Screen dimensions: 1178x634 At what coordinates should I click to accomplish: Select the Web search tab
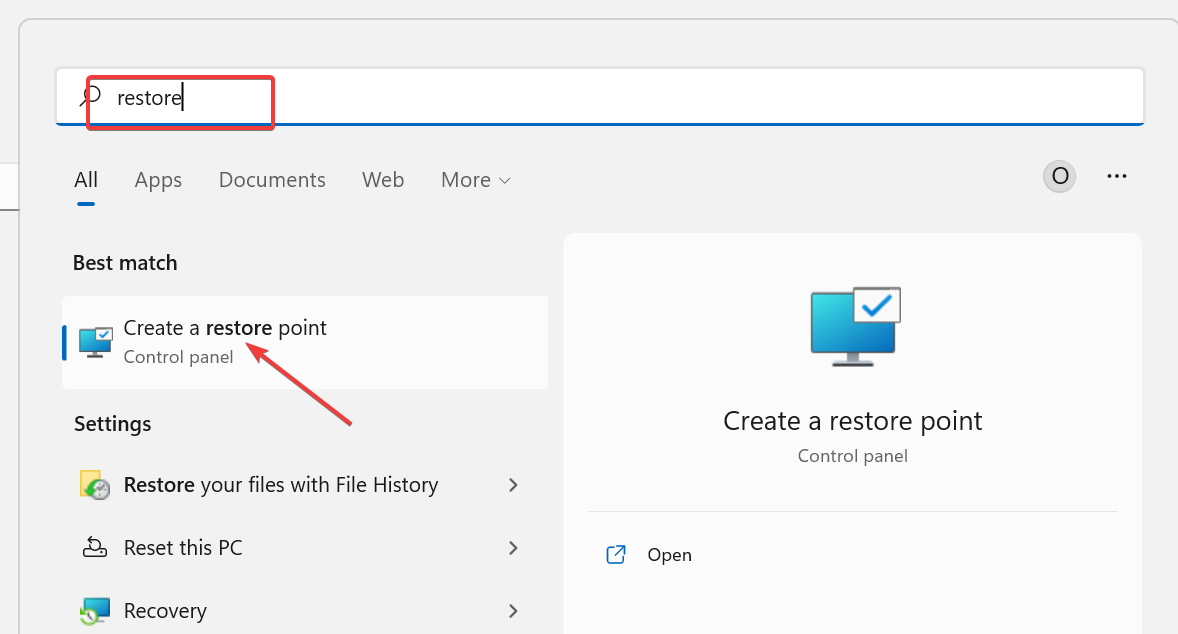pos(383,180)
